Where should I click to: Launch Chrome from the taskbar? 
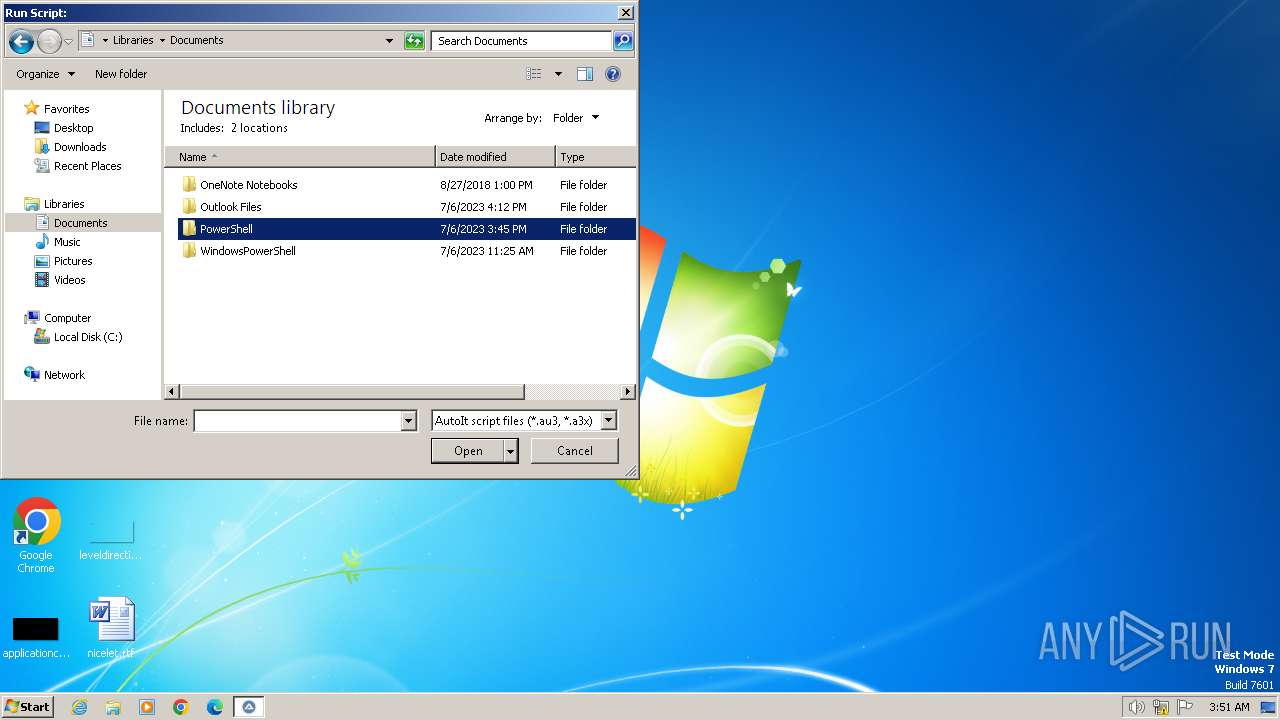click(x=181, y=707)
